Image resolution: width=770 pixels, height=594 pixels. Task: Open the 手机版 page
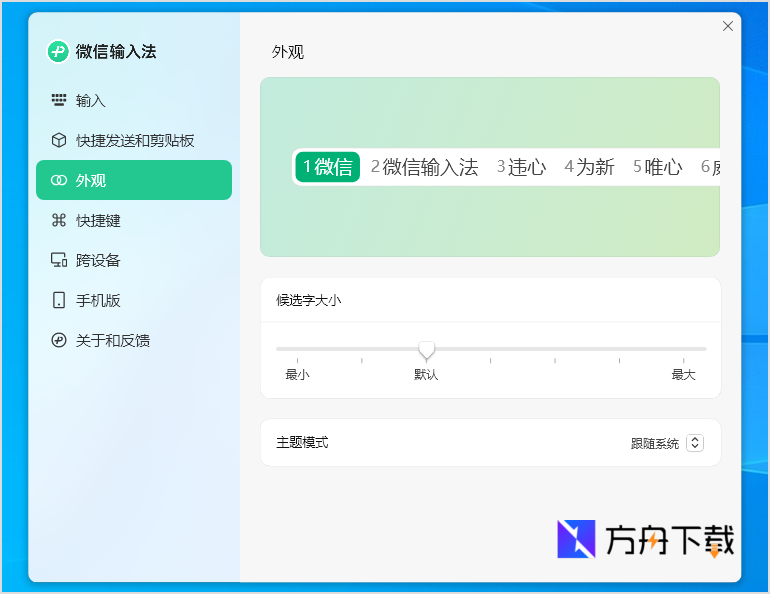coord(134,300)
